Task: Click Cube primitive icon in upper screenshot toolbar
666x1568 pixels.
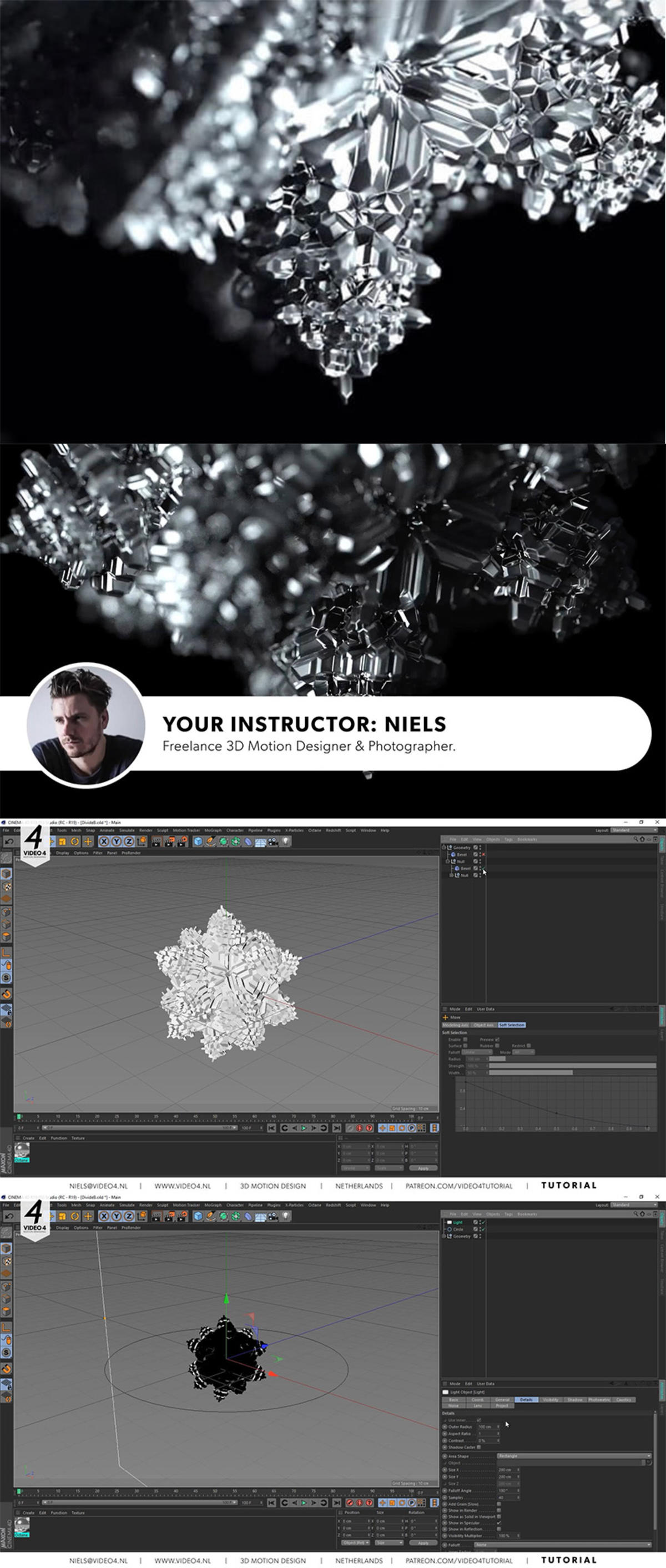Action: coord(198,841)
